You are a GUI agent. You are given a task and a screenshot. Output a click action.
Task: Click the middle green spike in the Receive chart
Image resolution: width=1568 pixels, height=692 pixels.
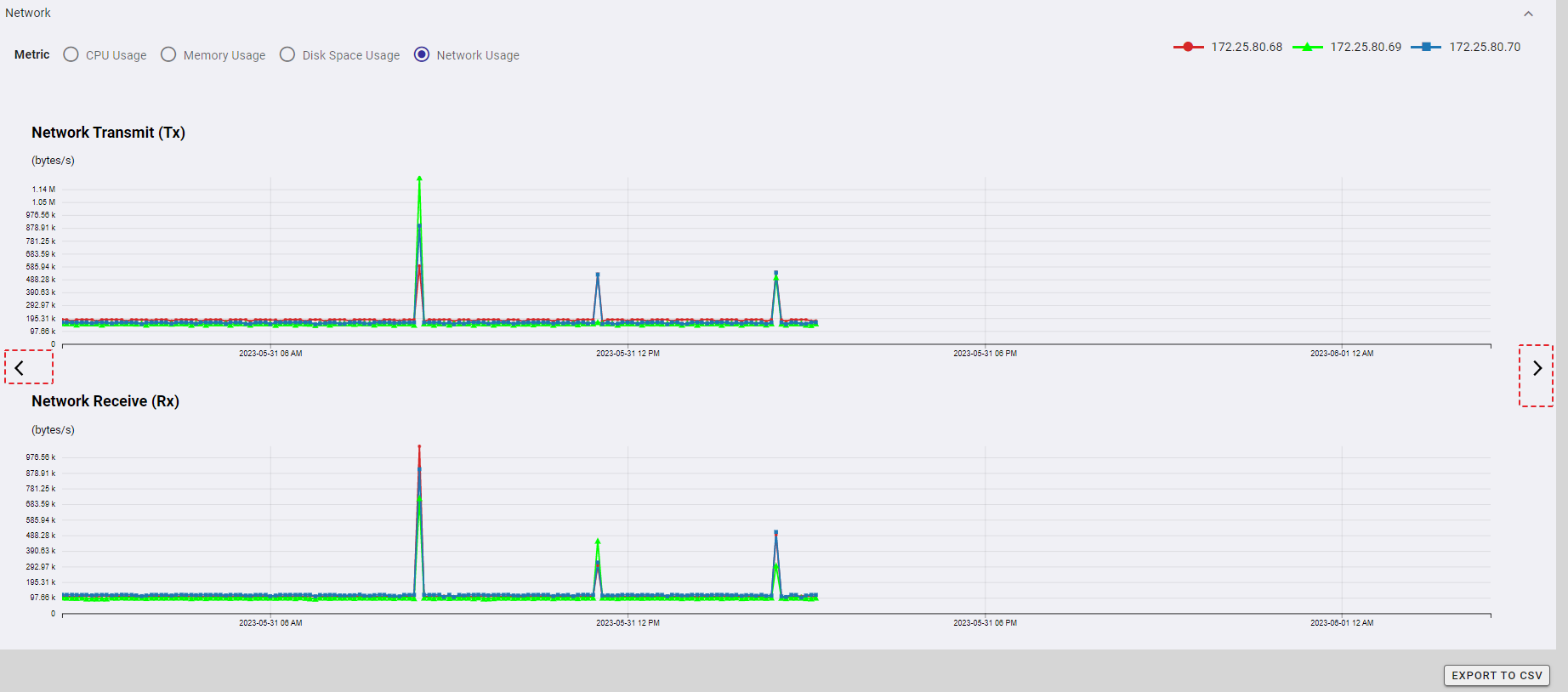coord(598,541)
